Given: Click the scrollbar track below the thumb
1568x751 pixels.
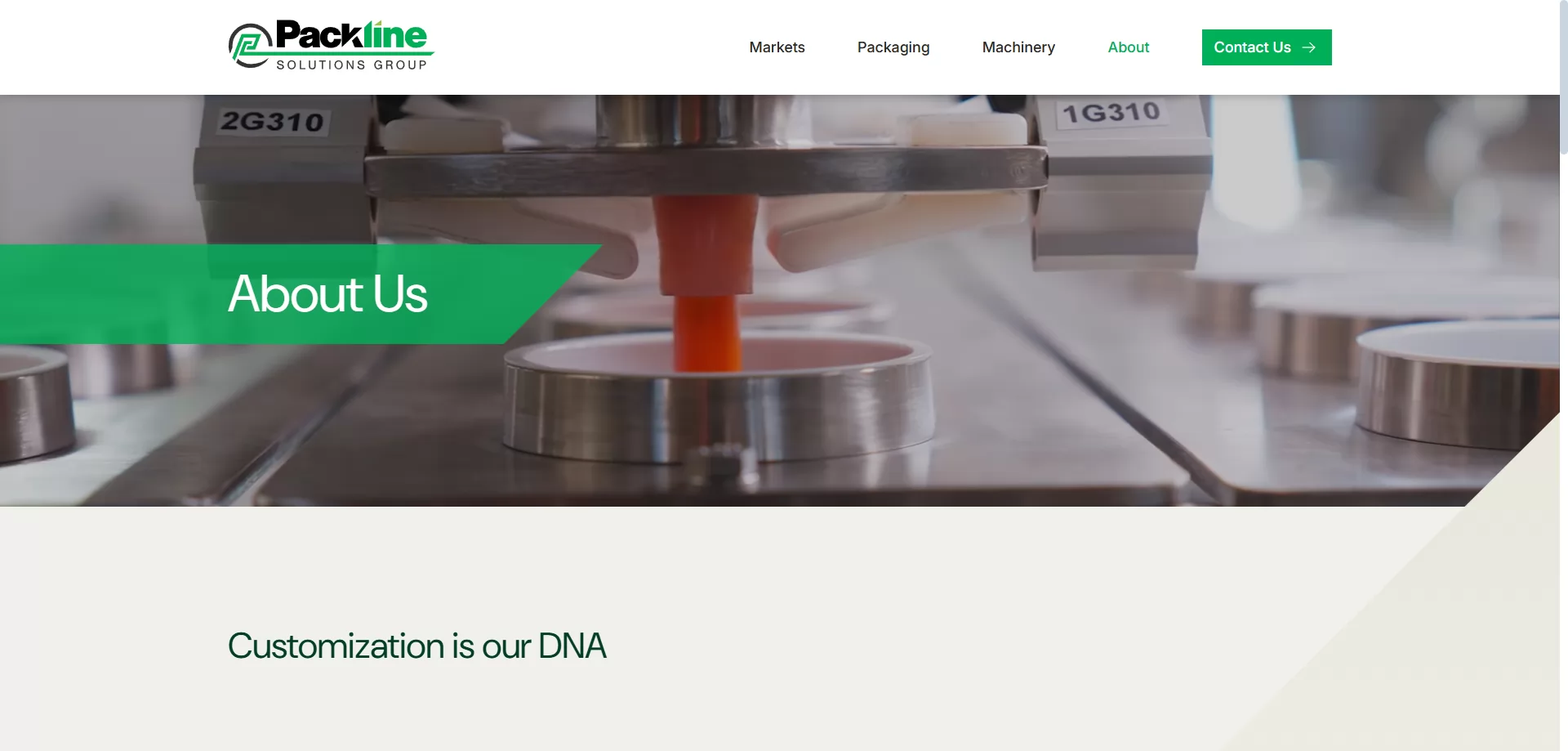Looking at the screenshot, I should (1563, 449).
